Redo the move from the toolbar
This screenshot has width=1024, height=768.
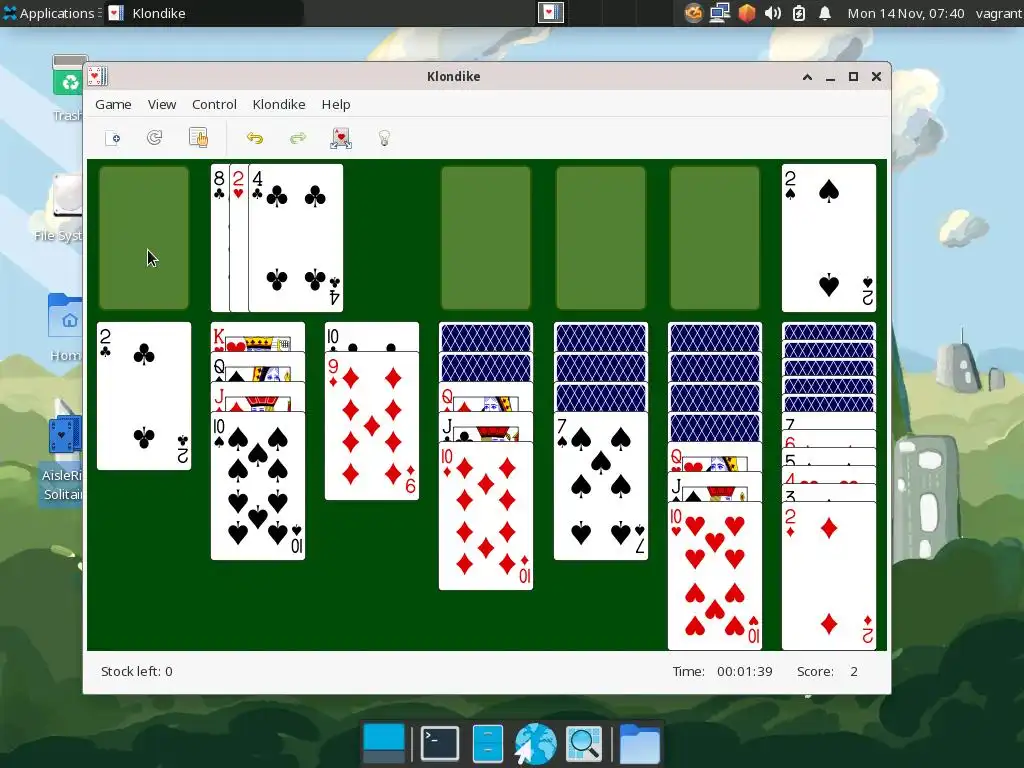(x=298, y=138)
